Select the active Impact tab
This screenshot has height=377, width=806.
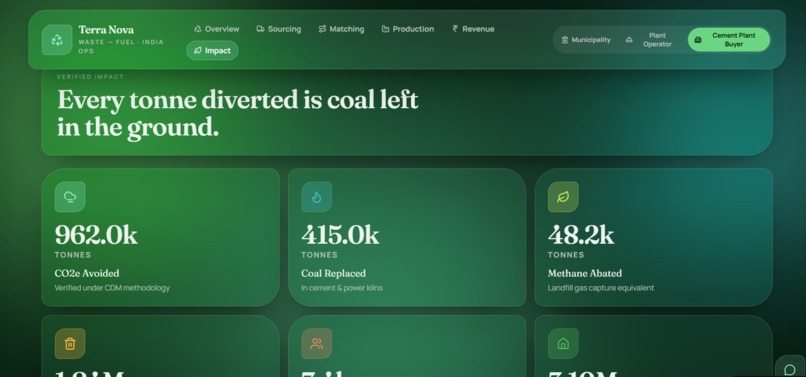pyautogui.click(x=212, y=50)
